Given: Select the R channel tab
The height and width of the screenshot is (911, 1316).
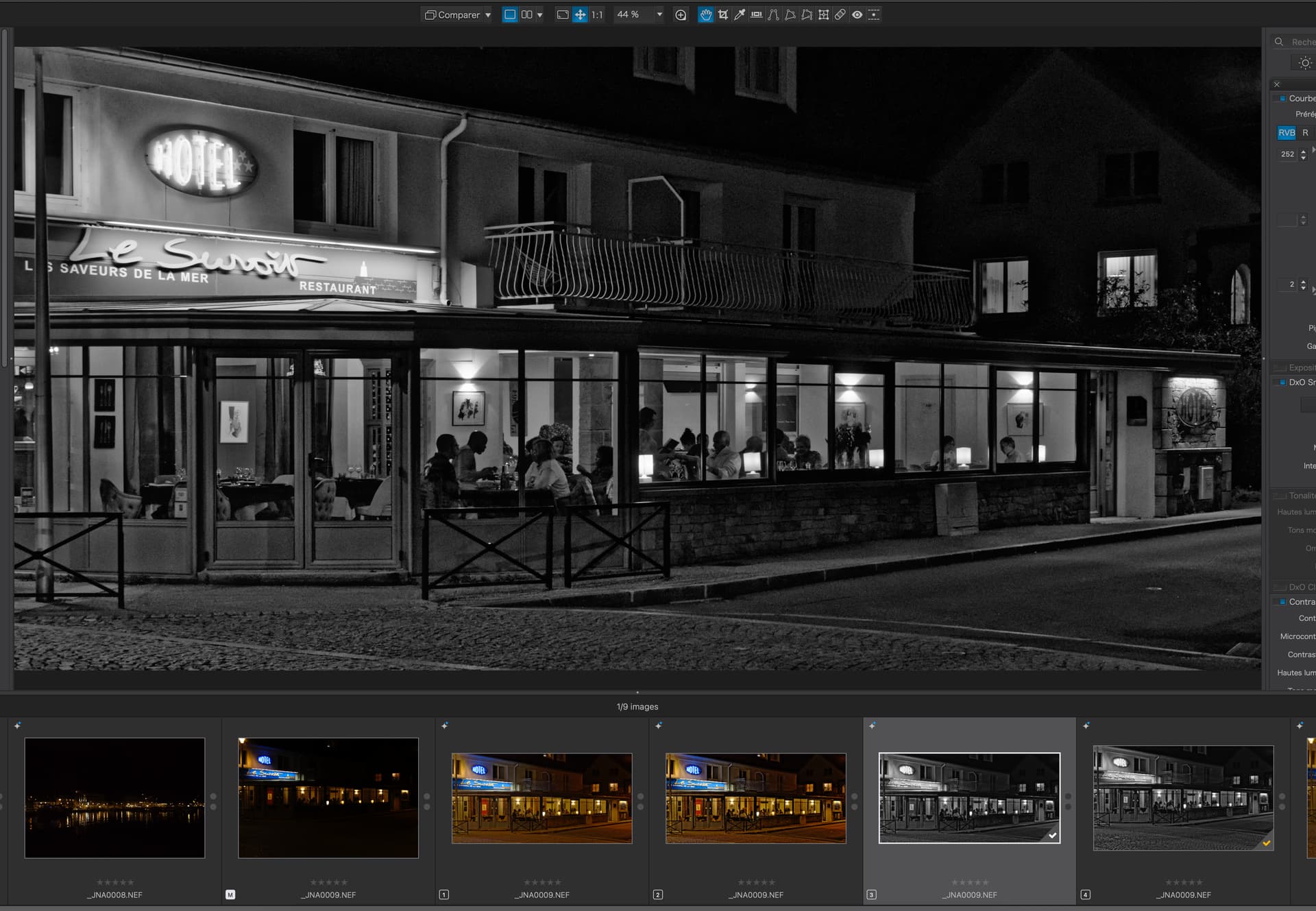Looking at the screenshot, I should click(1305, 133).
